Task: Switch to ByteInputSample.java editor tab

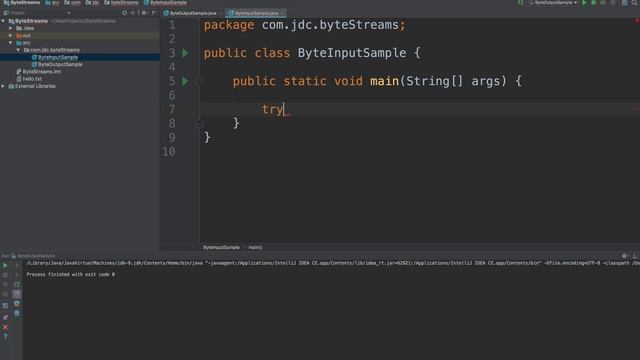Action: pos(256,13)
